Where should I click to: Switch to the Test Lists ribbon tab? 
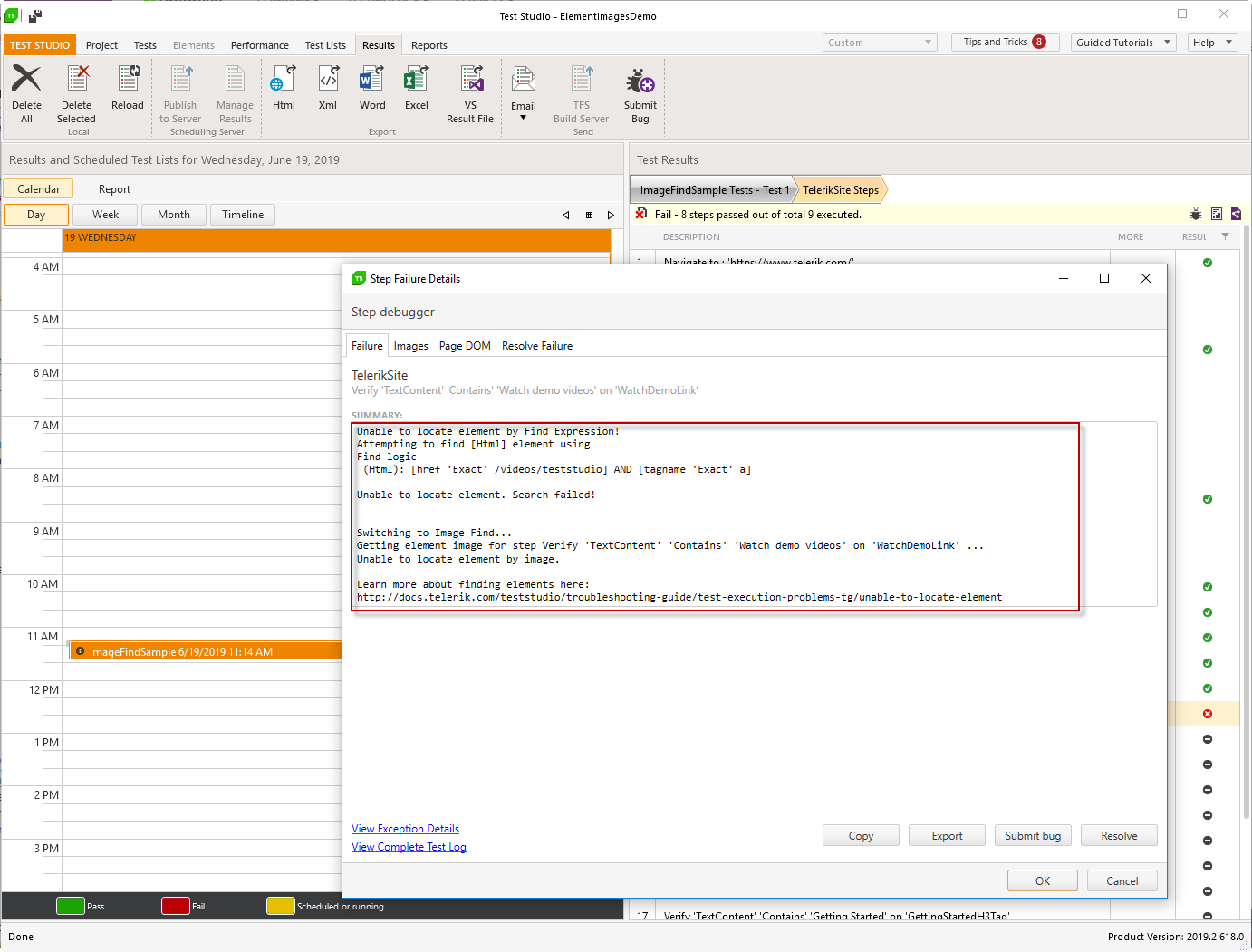[x=325, y=45]
